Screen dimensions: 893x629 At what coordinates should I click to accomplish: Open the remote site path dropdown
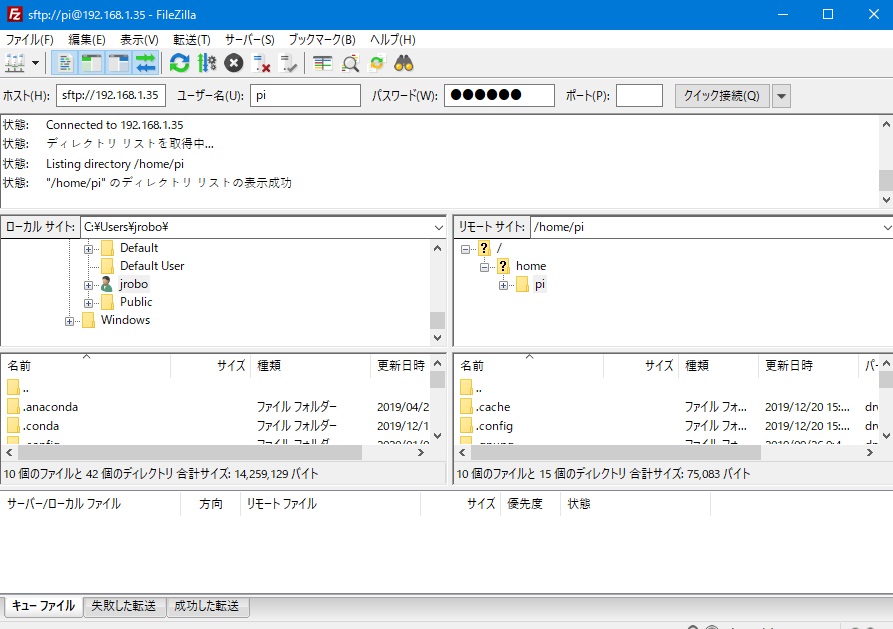(887, 227)
